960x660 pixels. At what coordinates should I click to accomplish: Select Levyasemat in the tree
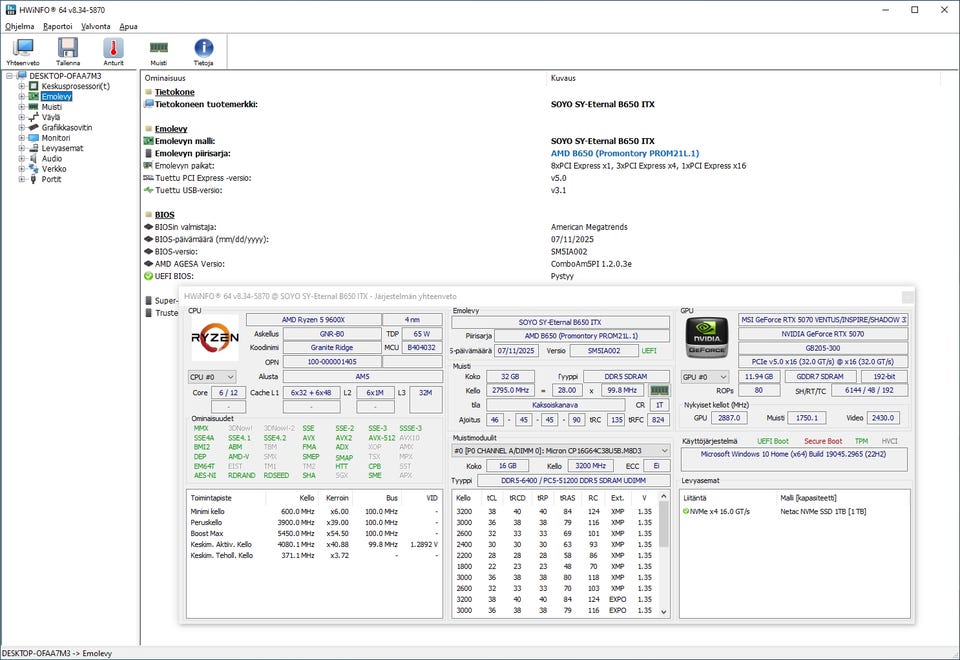(x=62, y=148)
